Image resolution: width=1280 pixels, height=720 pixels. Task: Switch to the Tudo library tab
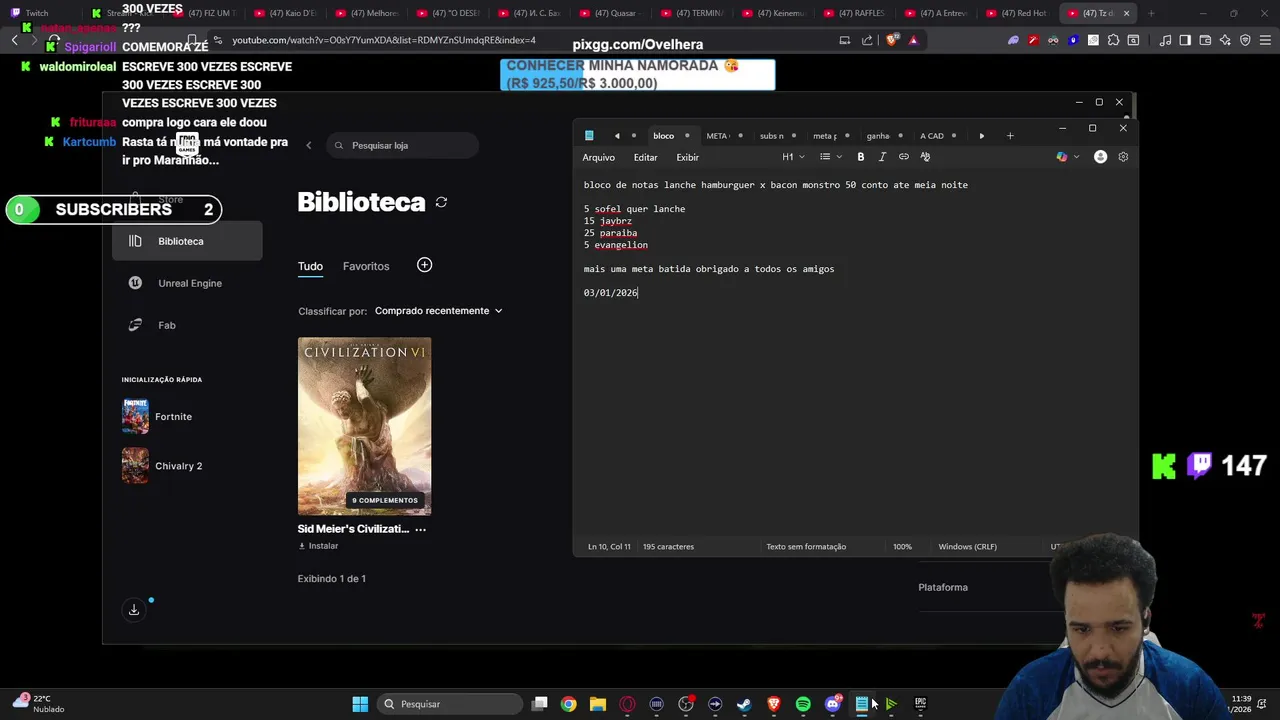point(310,266)
